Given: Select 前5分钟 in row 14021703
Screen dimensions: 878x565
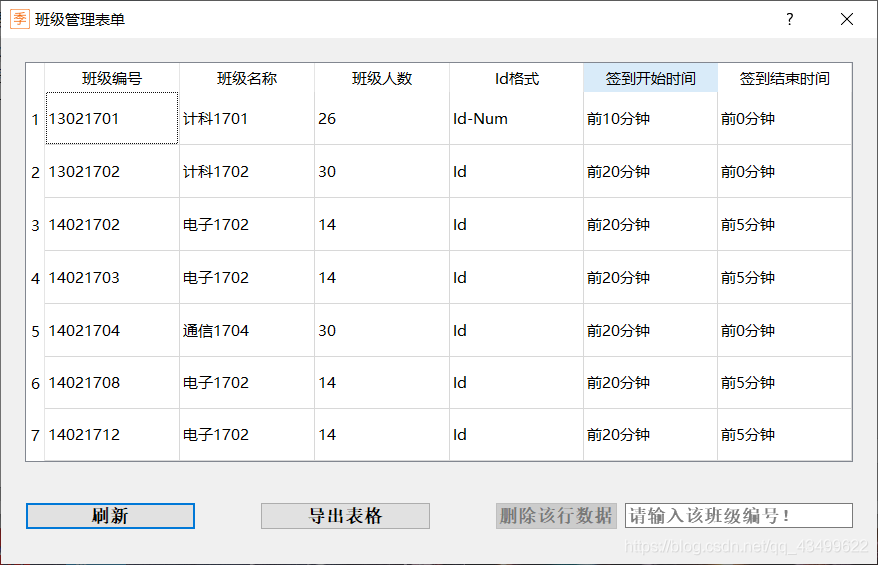Looking at the screenshot, I should (x=784, y=278).
